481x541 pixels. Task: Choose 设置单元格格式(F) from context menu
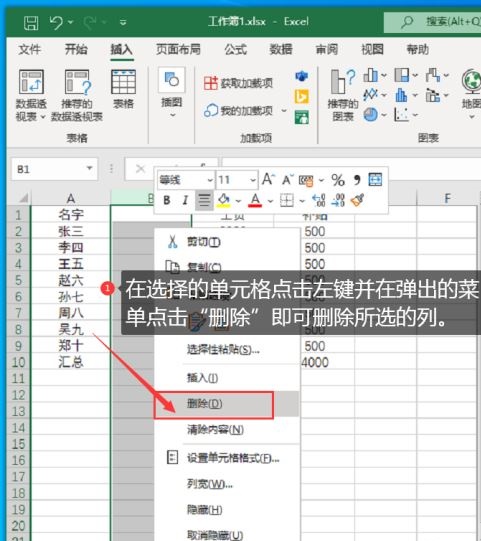[227, 458]
